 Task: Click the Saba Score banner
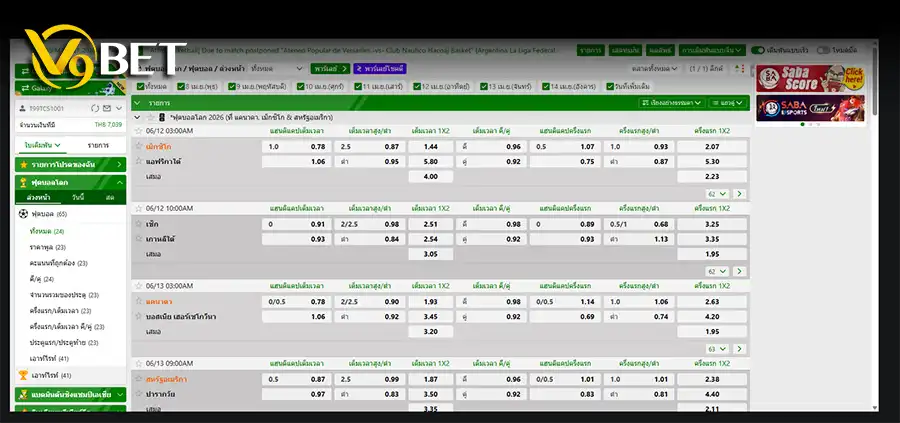tap(809, 78)
